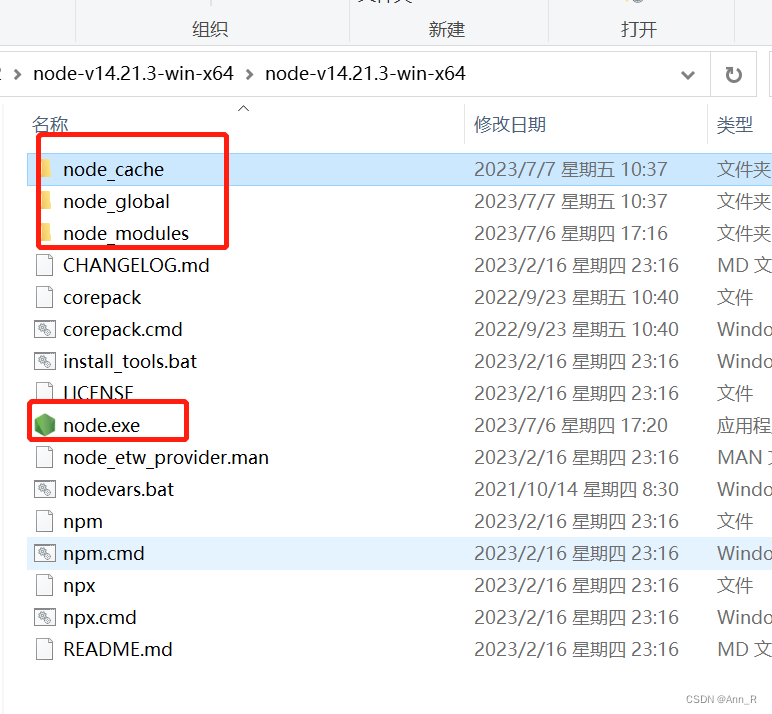Click the MAN type of node_etw_provider.man
Viewport: 772px width, 714px height.
tap(744, 457)
